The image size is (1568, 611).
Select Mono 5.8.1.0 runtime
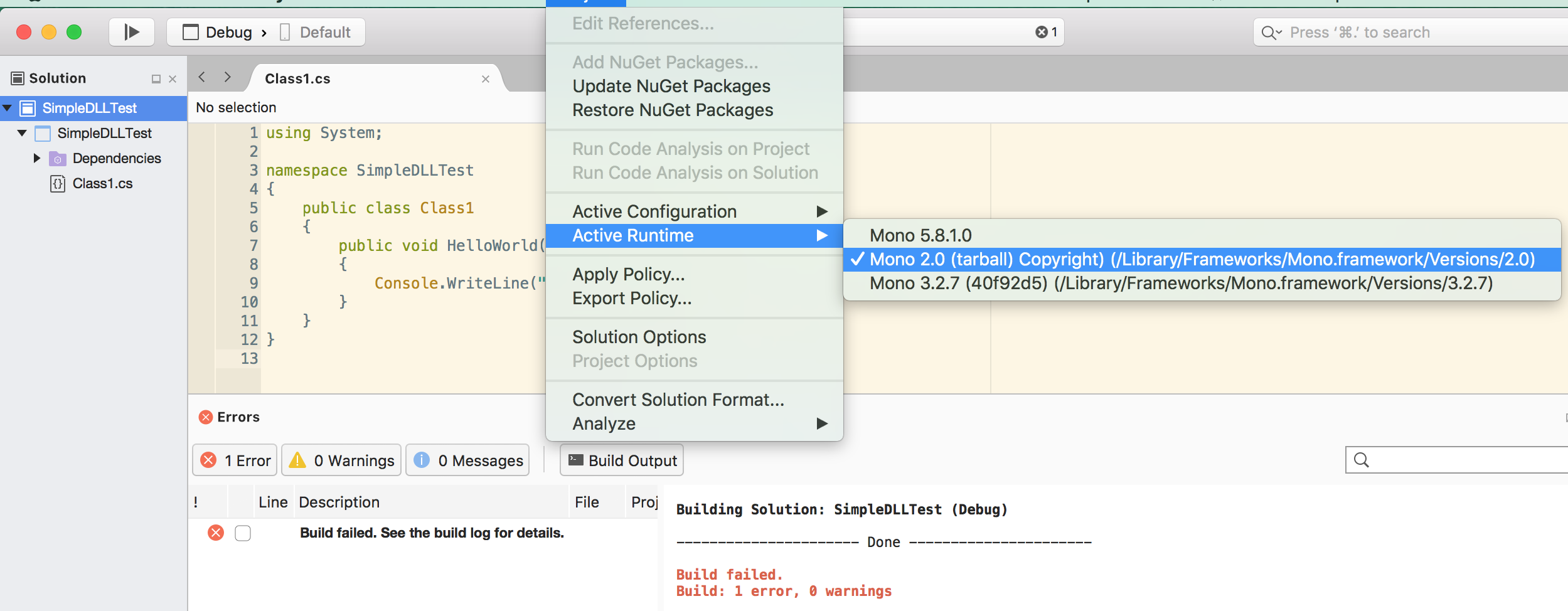coord(920,235)
